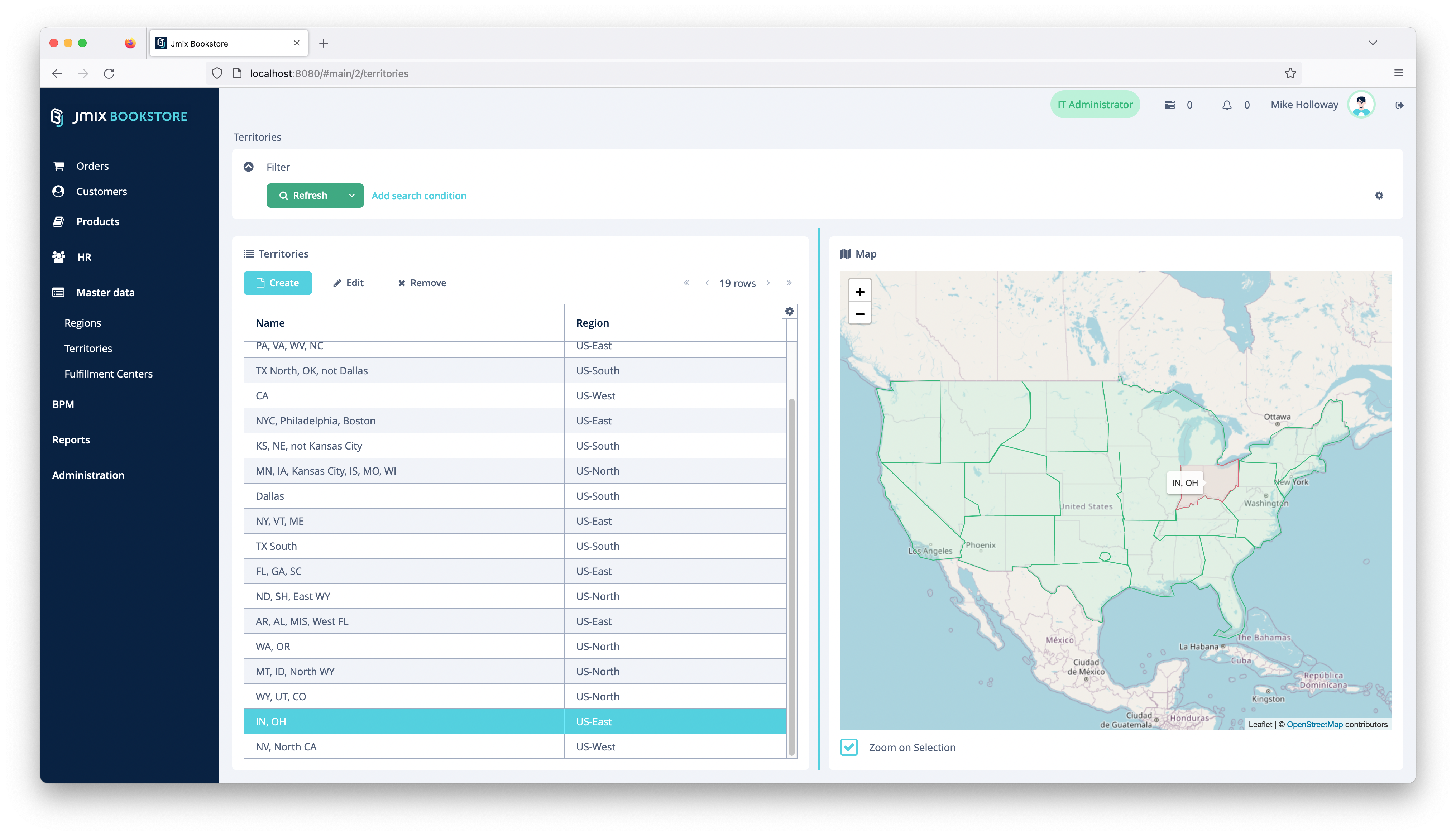1456x836 pixels.
Task: Open the Regions menu item
Action: click(83, 323)
